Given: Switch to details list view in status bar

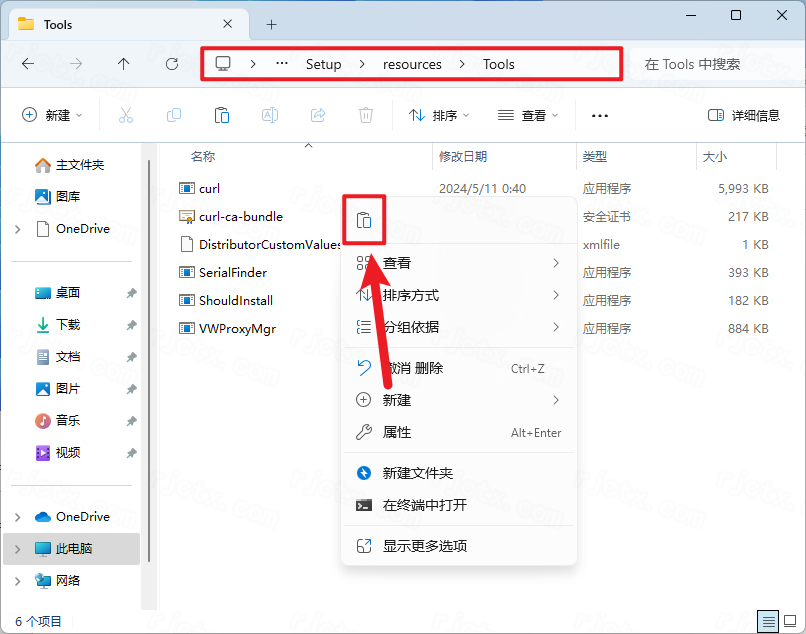Looking at the screenshot, I should click(767, 621).
